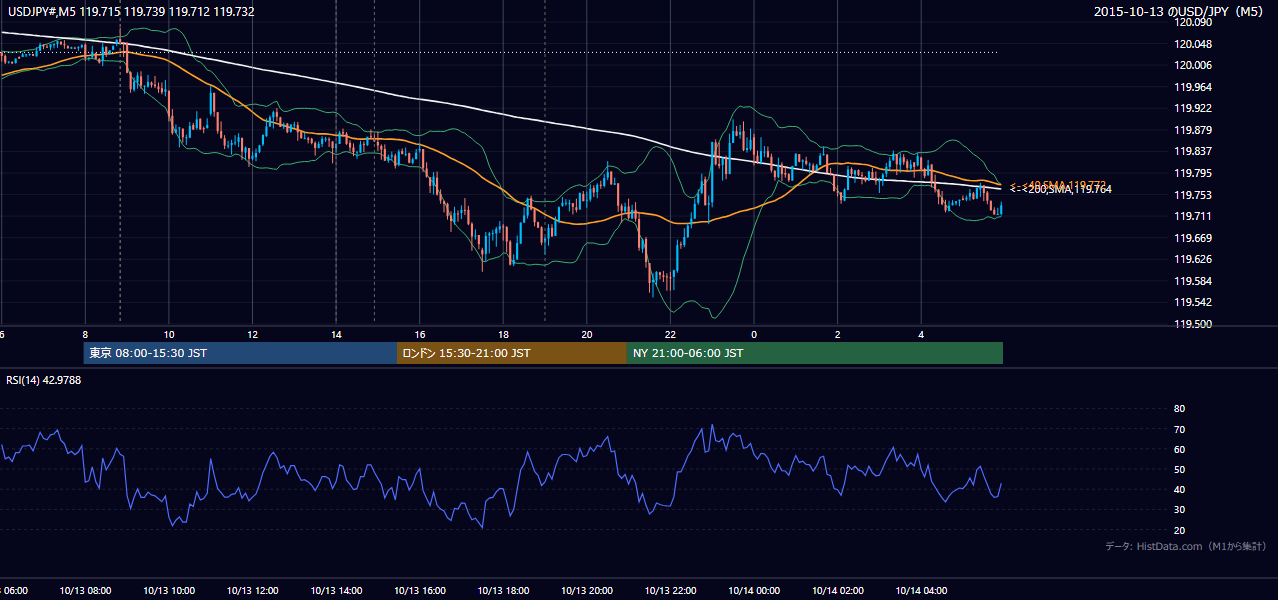Click the 10/13 16:00 bottom time label
The width and height of the screenshot is (1278, 600).
coord(419,591)
